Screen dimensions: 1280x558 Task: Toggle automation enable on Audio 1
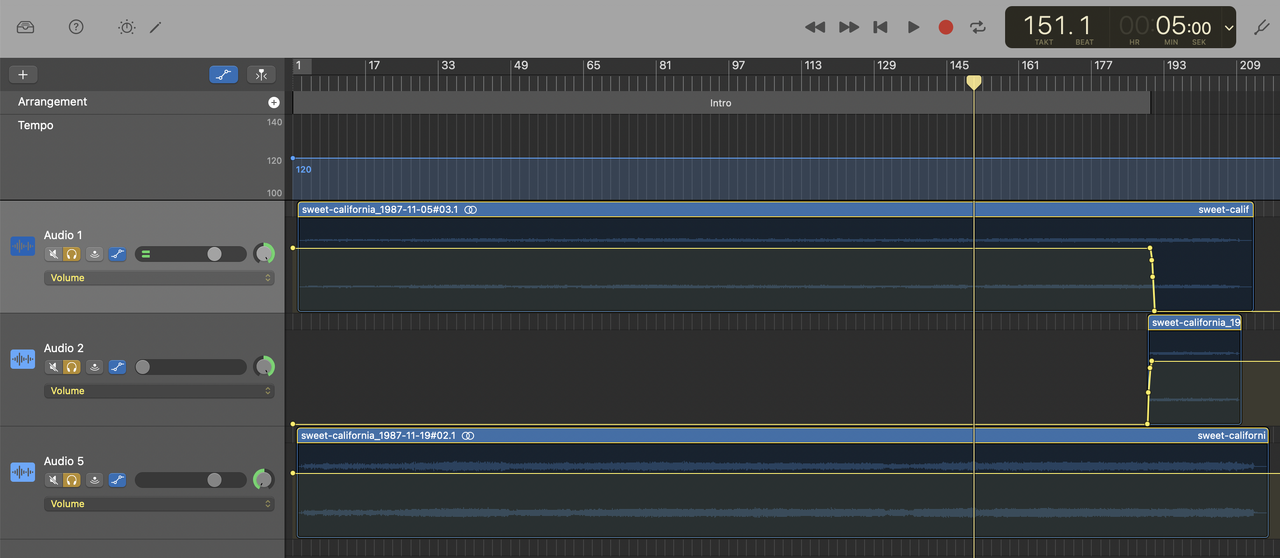117,254
